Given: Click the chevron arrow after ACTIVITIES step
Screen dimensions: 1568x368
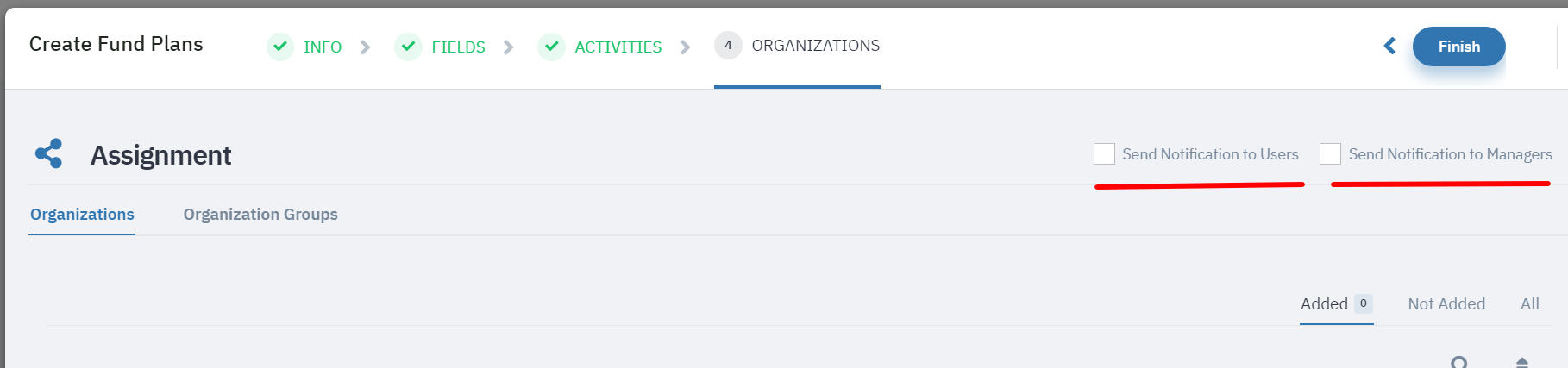Looking at the screenshot, I should (685, 47).
